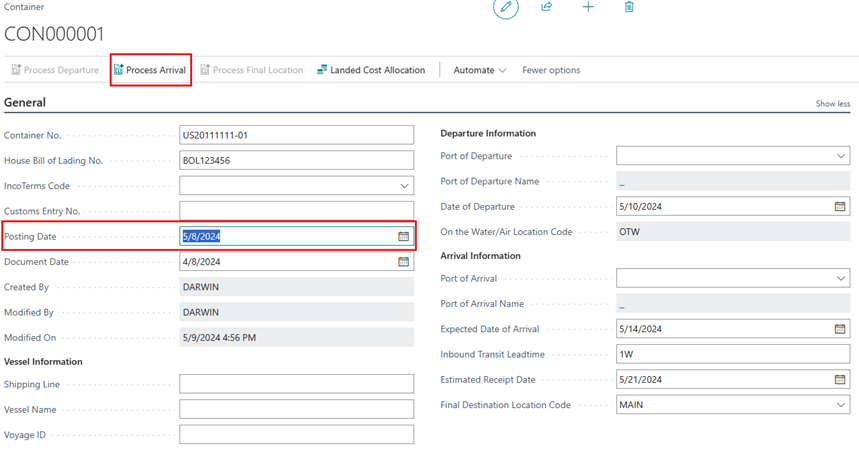
Task: Click the Inbound Transit Leadtime field
Action: (732, 354)
